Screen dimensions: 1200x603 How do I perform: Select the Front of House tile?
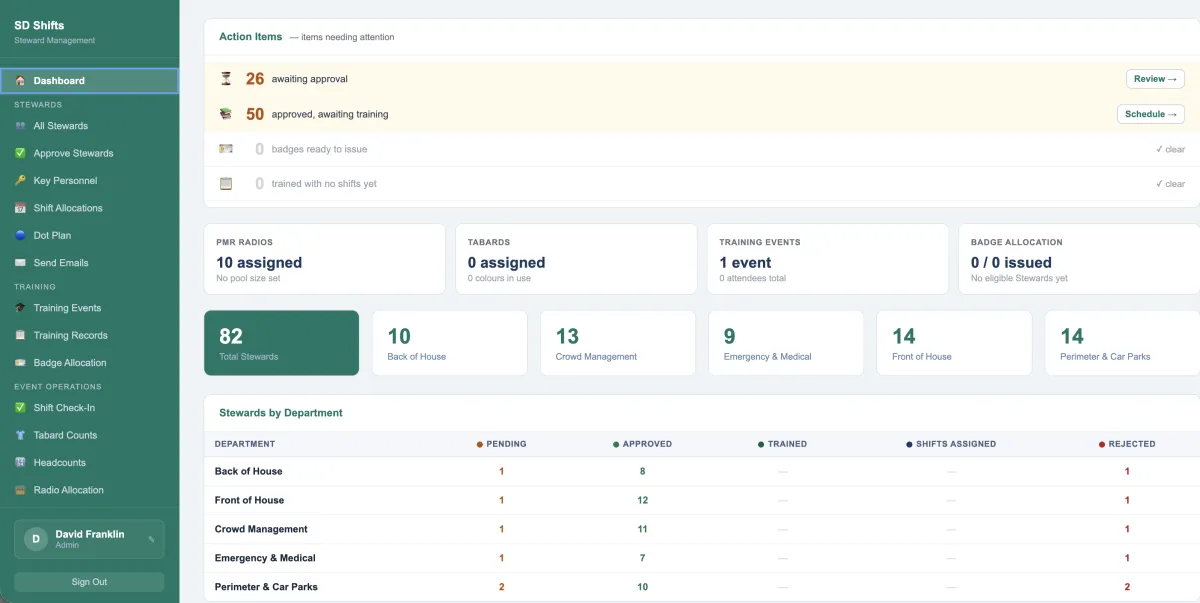(954, 343)
